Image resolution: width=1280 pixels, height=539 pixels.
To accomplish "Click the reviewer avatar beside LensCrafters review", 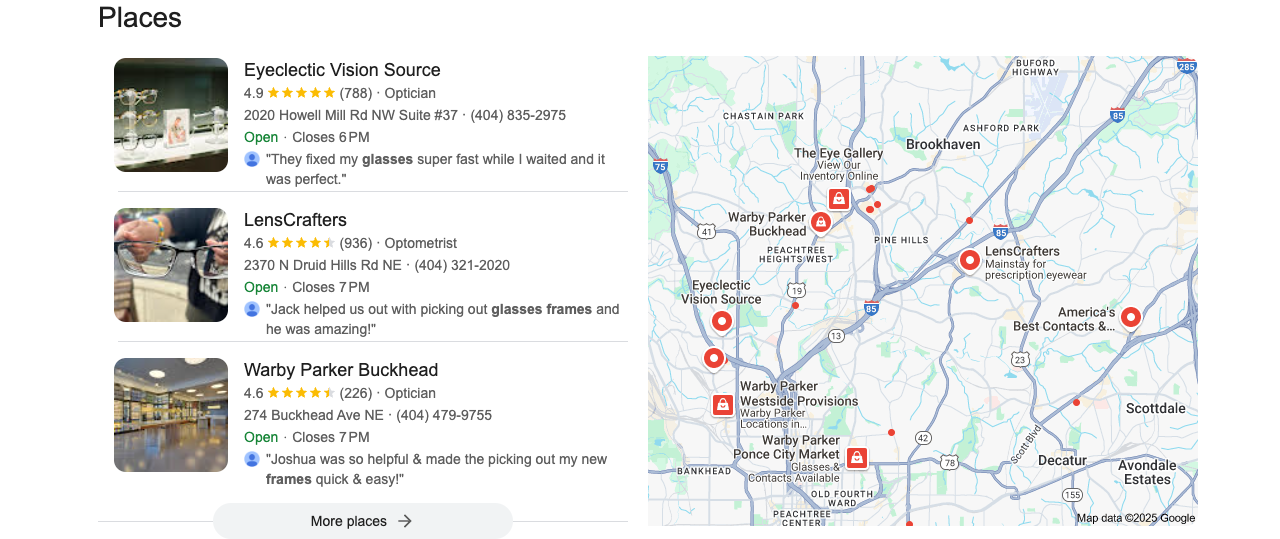I will 252,309.
